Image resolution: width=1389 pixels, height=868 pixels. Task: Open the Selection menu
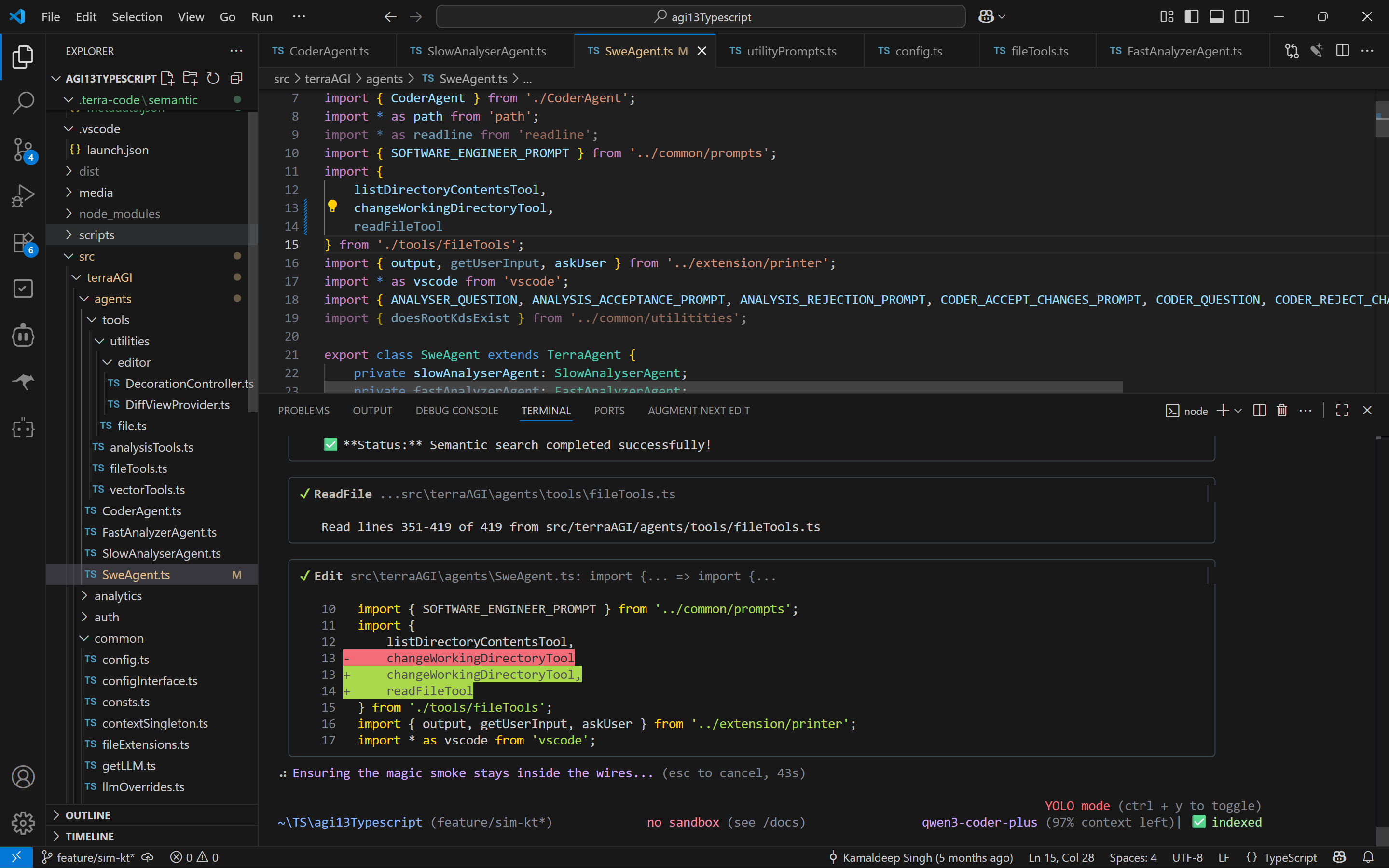[137, 17]
